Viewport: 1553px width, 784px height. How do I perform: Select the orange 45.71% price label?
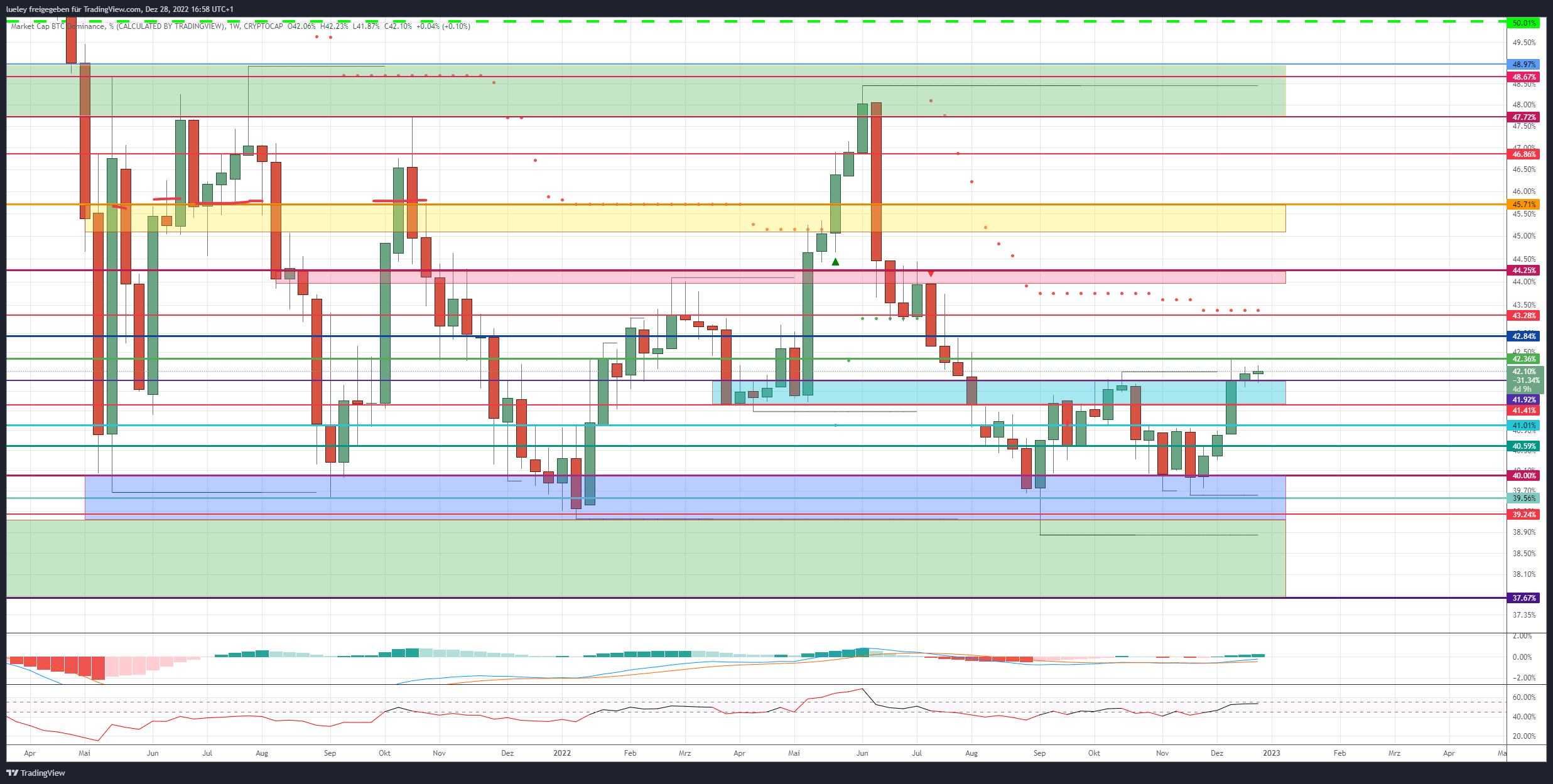point(1523,205)
